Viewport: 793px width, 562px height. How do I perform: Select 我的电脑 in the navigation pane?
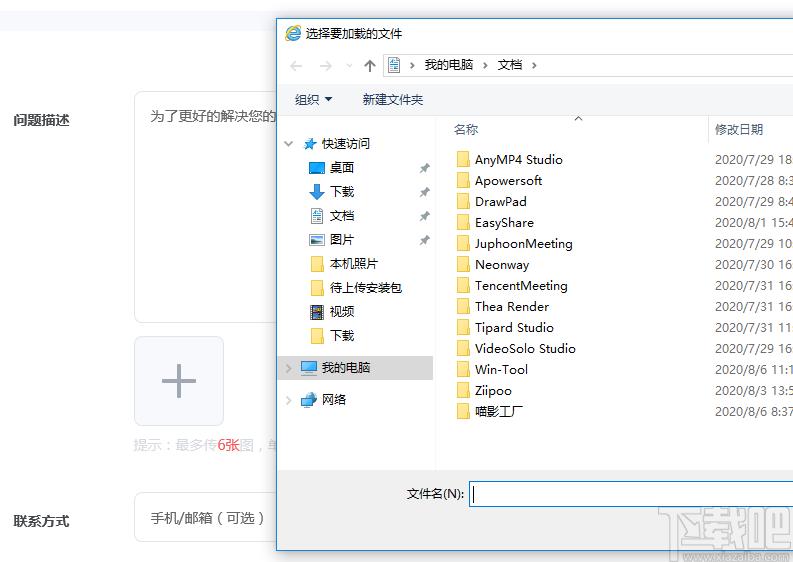(x=346, y=367)
